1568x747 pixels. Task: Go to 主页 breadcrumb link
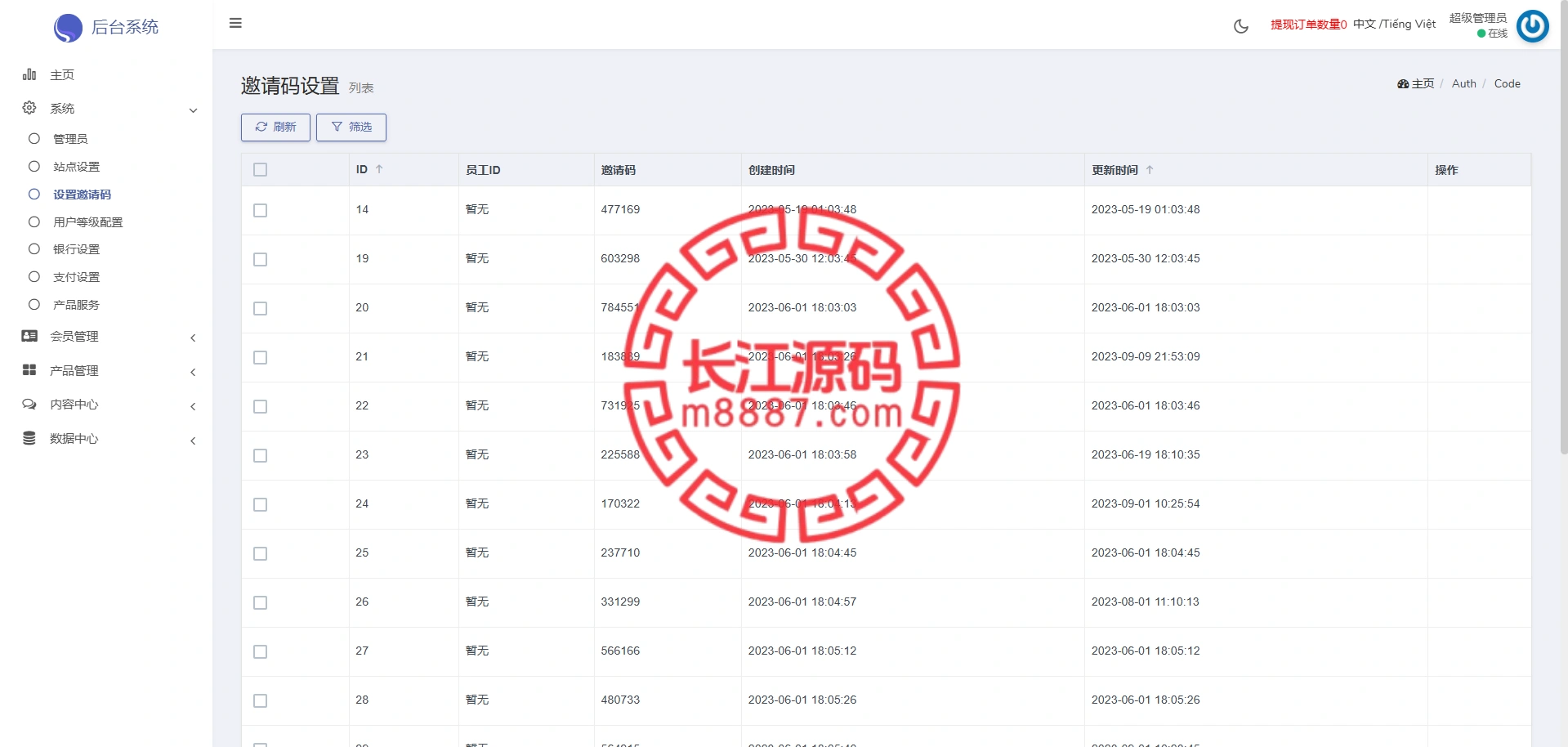click(x=1423, y=84)
